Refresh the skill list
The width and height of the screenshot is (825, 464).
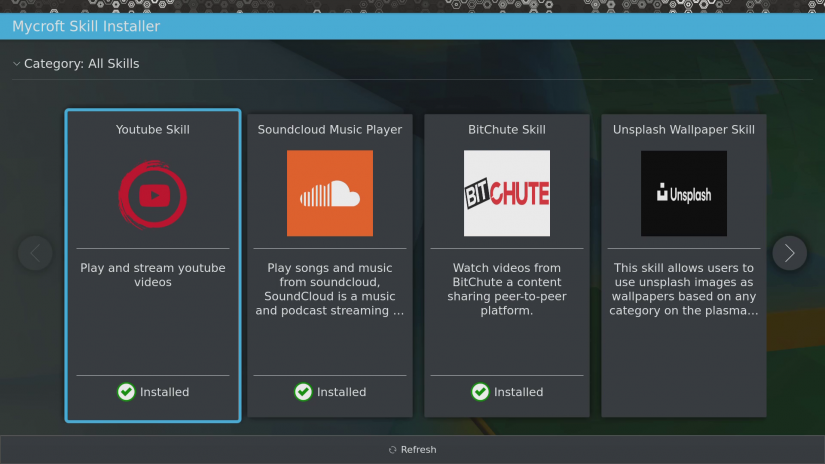click(412, 450)
